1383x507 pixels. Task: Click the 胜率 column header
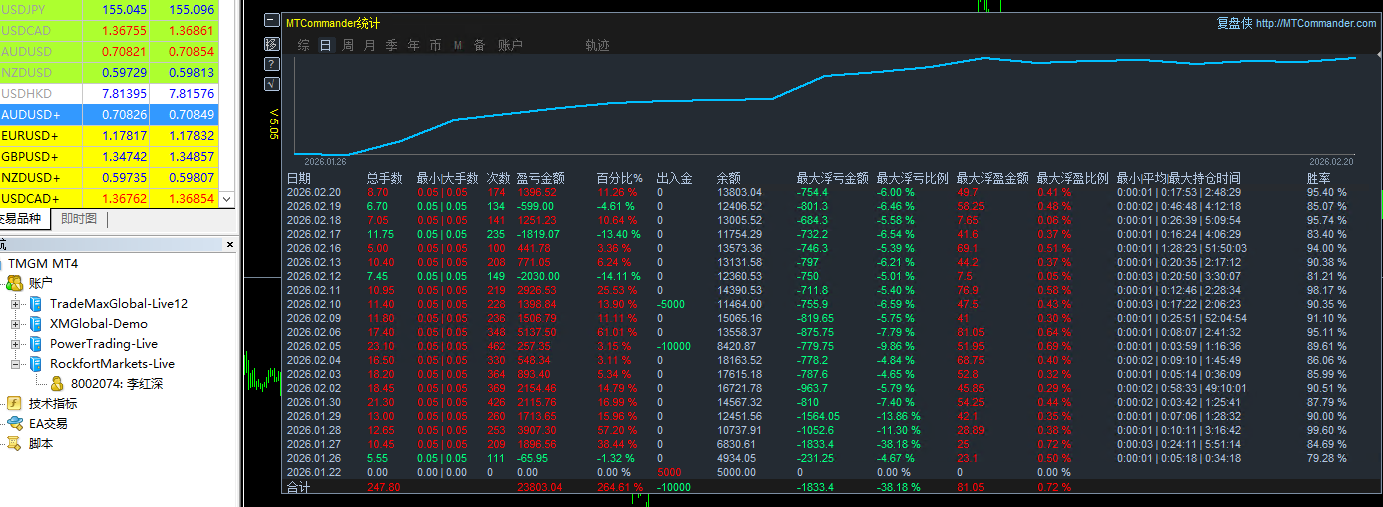point(1319,179)
